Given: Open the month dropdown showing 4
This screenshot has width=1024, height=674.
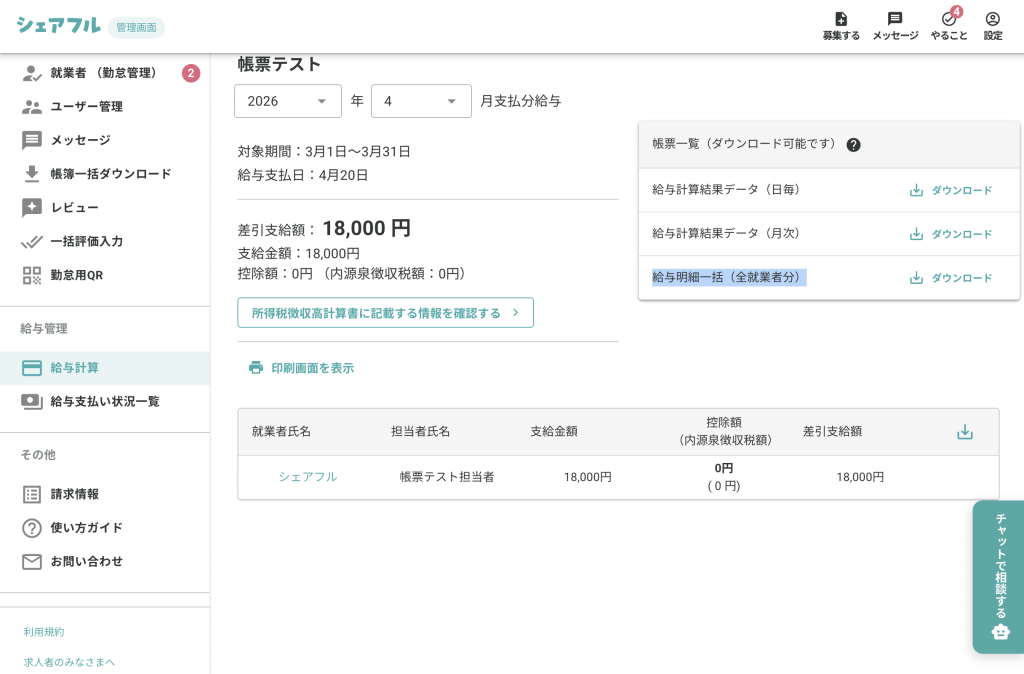Looking at the screenshot, I should click(421, 101).
